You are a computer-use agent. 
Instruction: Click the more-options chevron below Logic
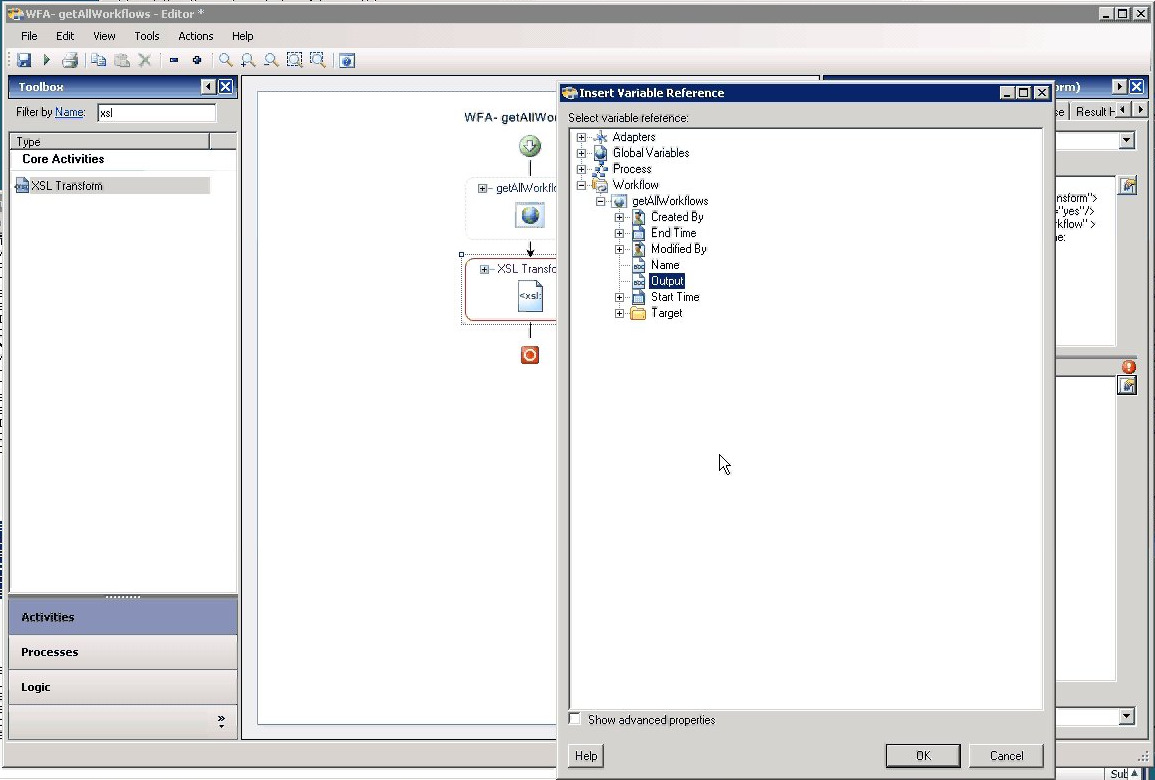(221, 722)
